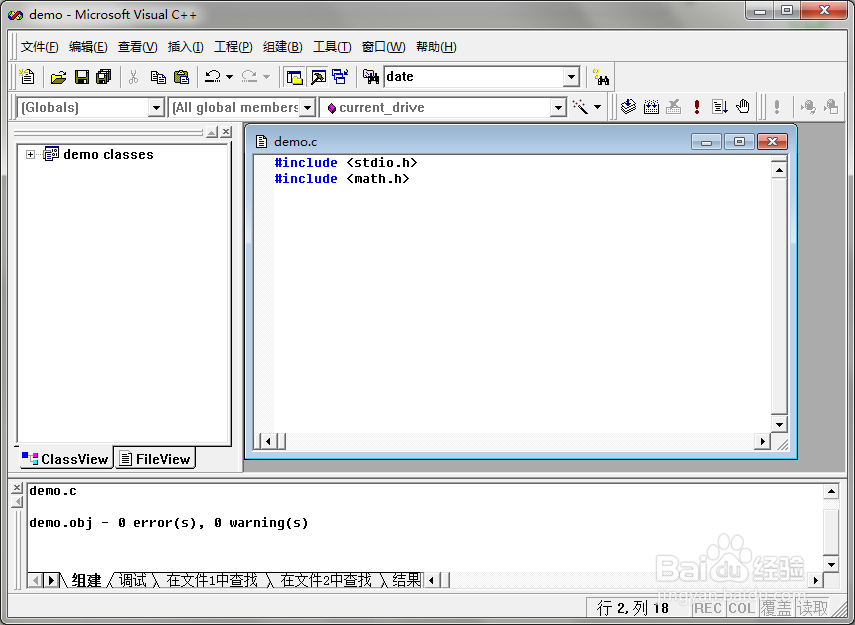This screenshot has width=855, height=625.
Task: Close the output panel with its X
Action: 17,488
